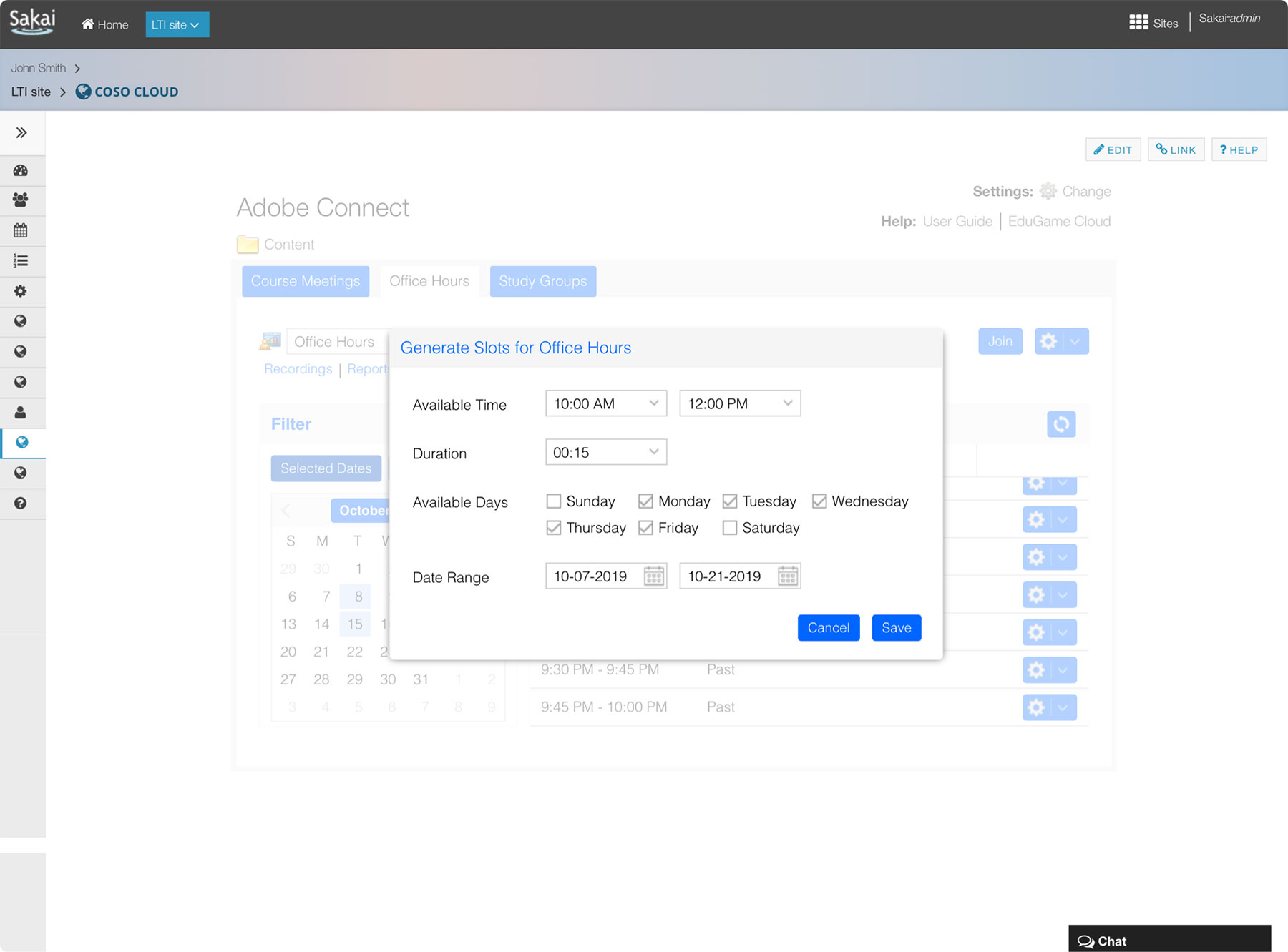This screenshot has height=952, width=1288.
Task: Expand the John Smith breadcrumb chevron
Action: coord(77,68)
